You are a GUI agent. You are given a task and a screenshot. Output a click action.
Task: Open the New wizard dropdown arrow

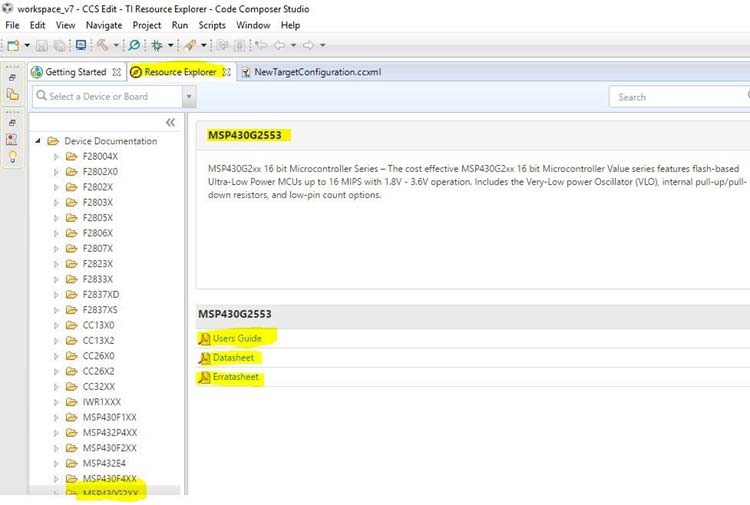click(x=27, y=45)
